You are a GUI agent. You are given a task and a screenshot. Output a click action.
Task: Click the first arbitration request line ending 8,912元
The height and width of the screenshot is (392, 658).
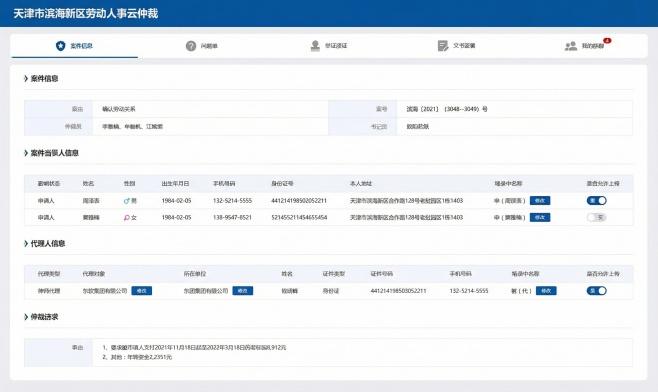(194, 348)
